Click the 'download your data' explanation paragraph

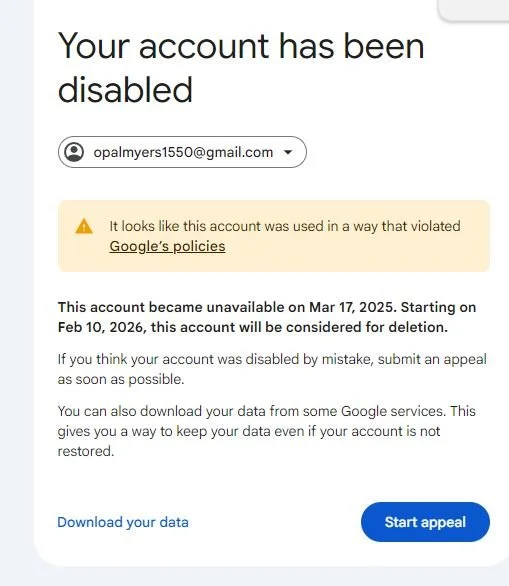pyautogui.click(x=266, y=431)
